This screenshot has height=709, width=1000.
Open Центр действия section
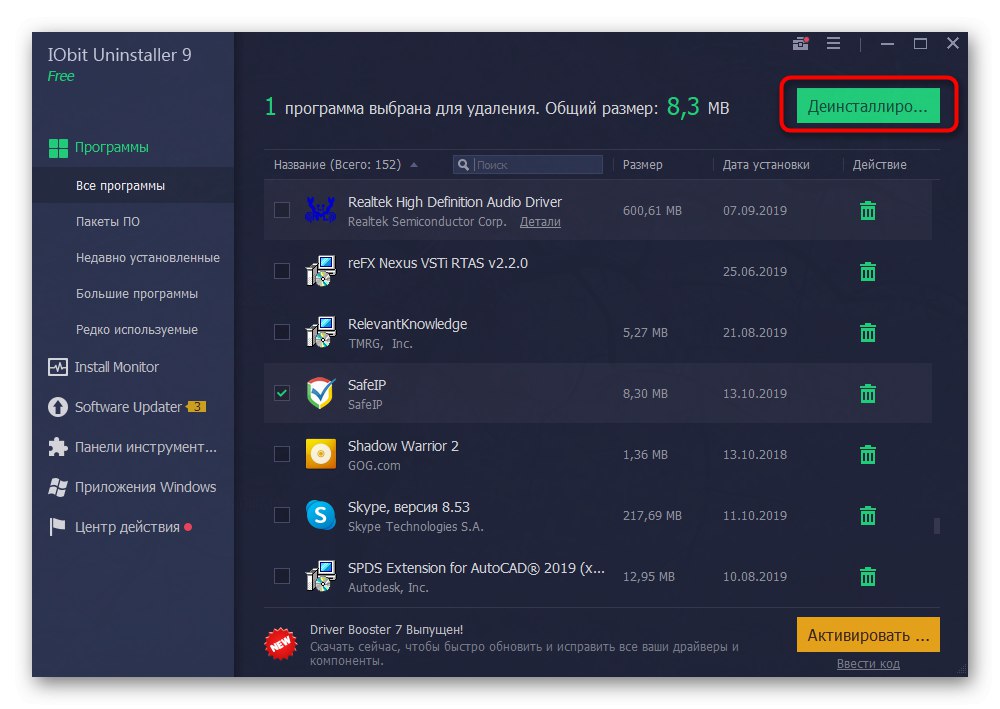pyautogui.click(x=128, y=527)
